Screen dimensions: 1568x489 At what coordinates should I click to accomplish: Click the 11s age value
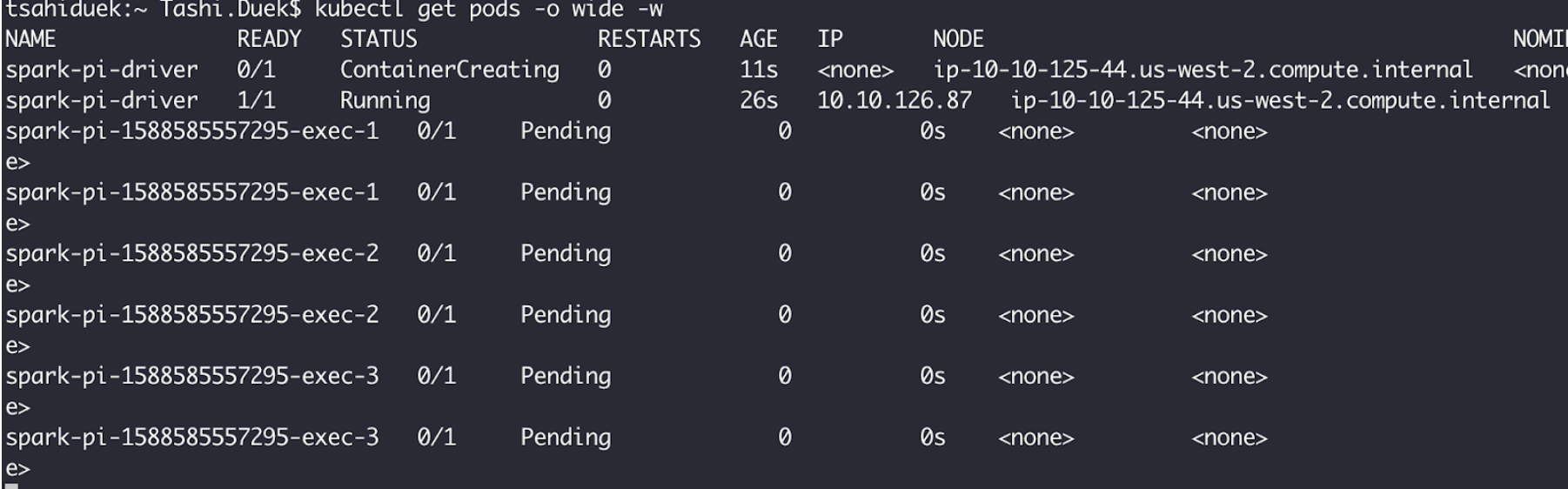[x=759, y=70]
